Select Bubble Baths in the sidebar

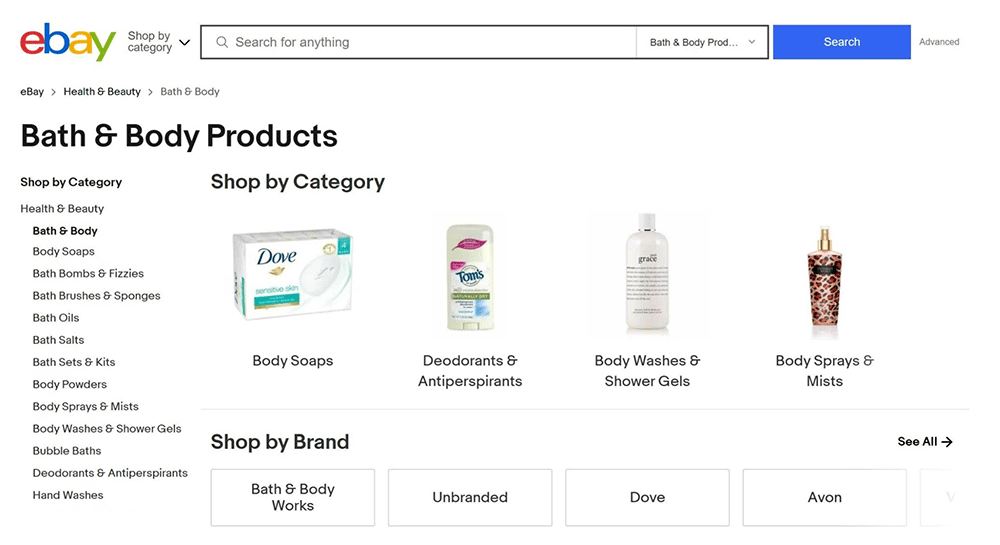tap(67, 451)
